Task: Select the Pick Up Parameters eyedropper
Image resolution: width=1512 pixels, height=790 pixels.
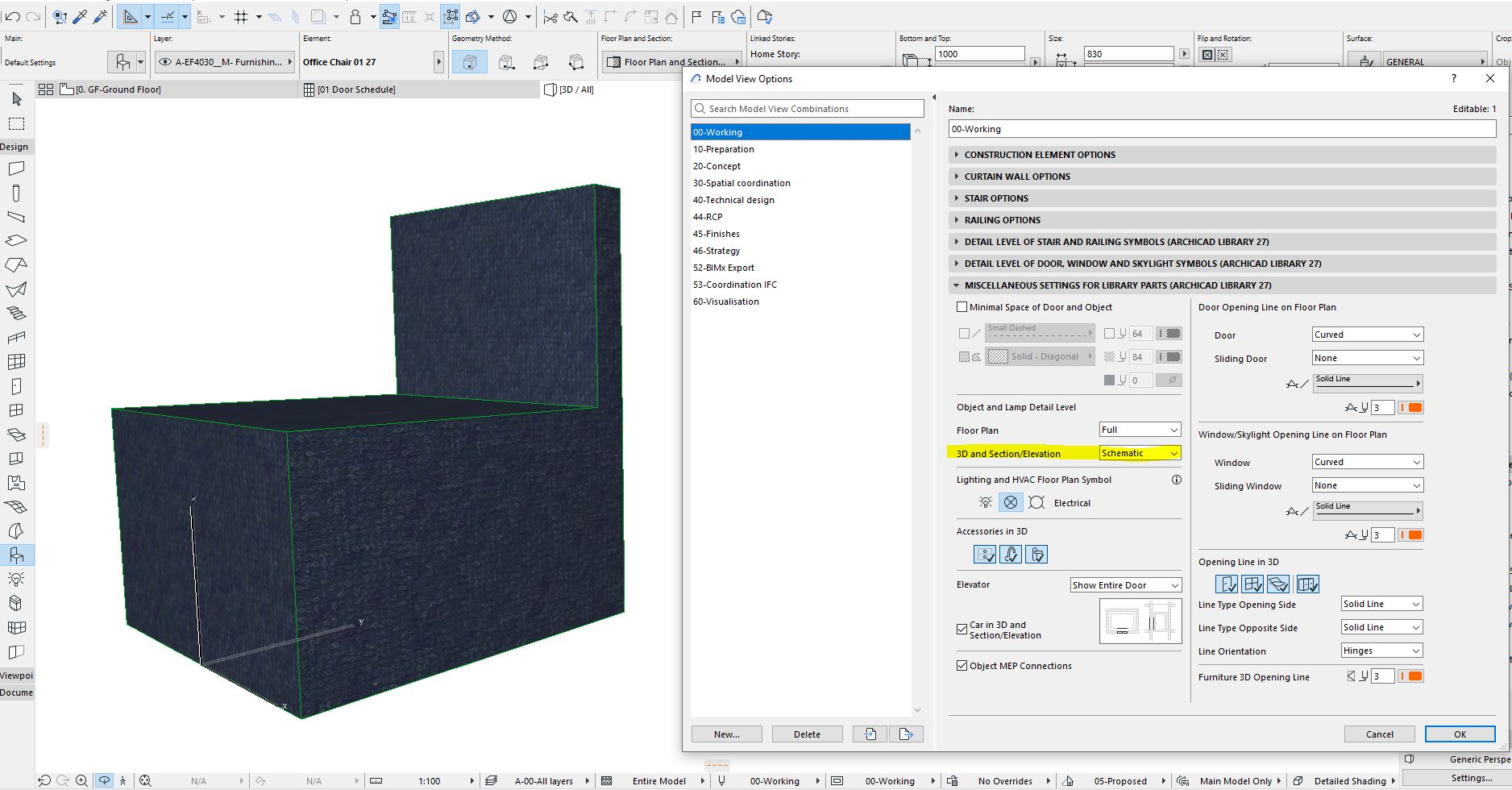Action: 80,16
